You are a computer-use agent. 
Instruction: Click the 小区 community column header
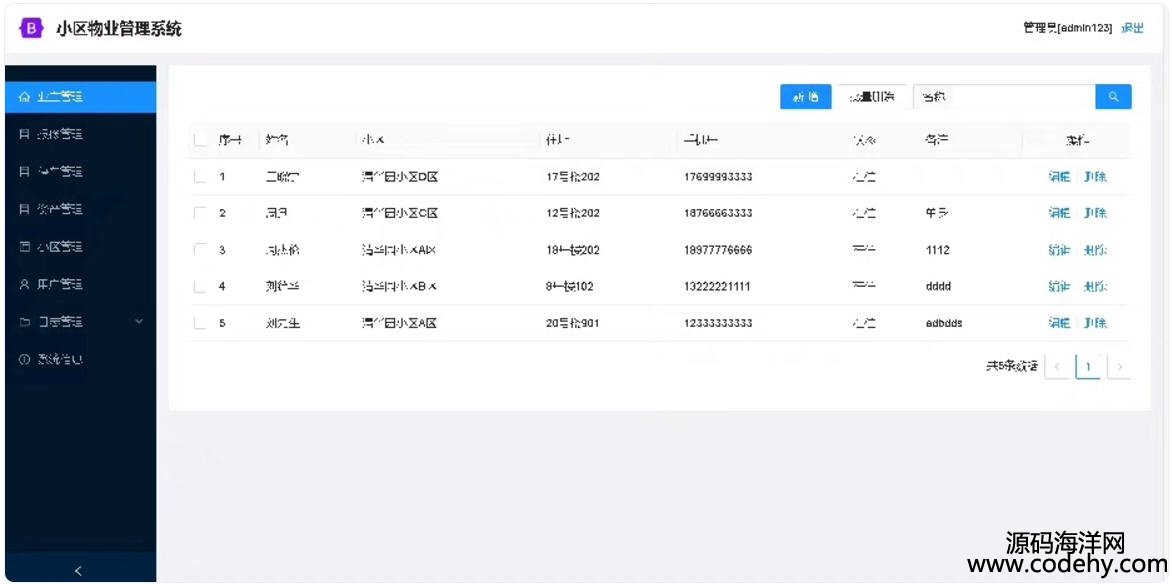[x=373, y=140]
